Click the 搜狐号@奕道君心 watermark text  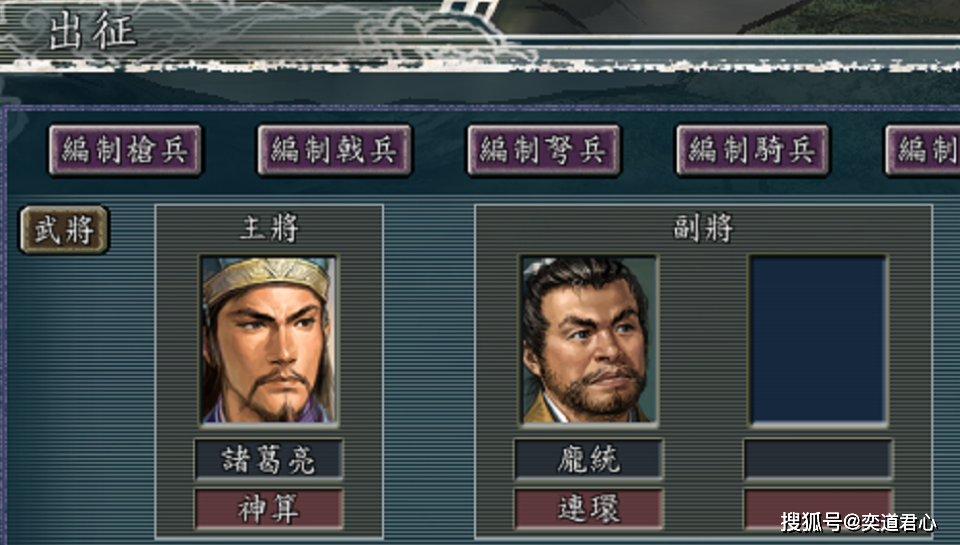pyautogui.click(x=858, y=522)
